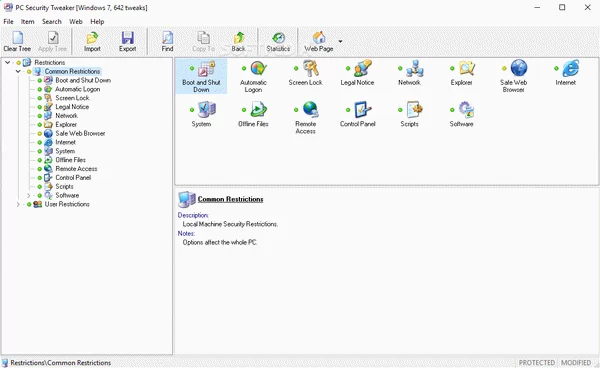The width and height of the screenshot is (600, 368).
Task: Select Boot and Shut Down tree item
Action: pos(83,80)
